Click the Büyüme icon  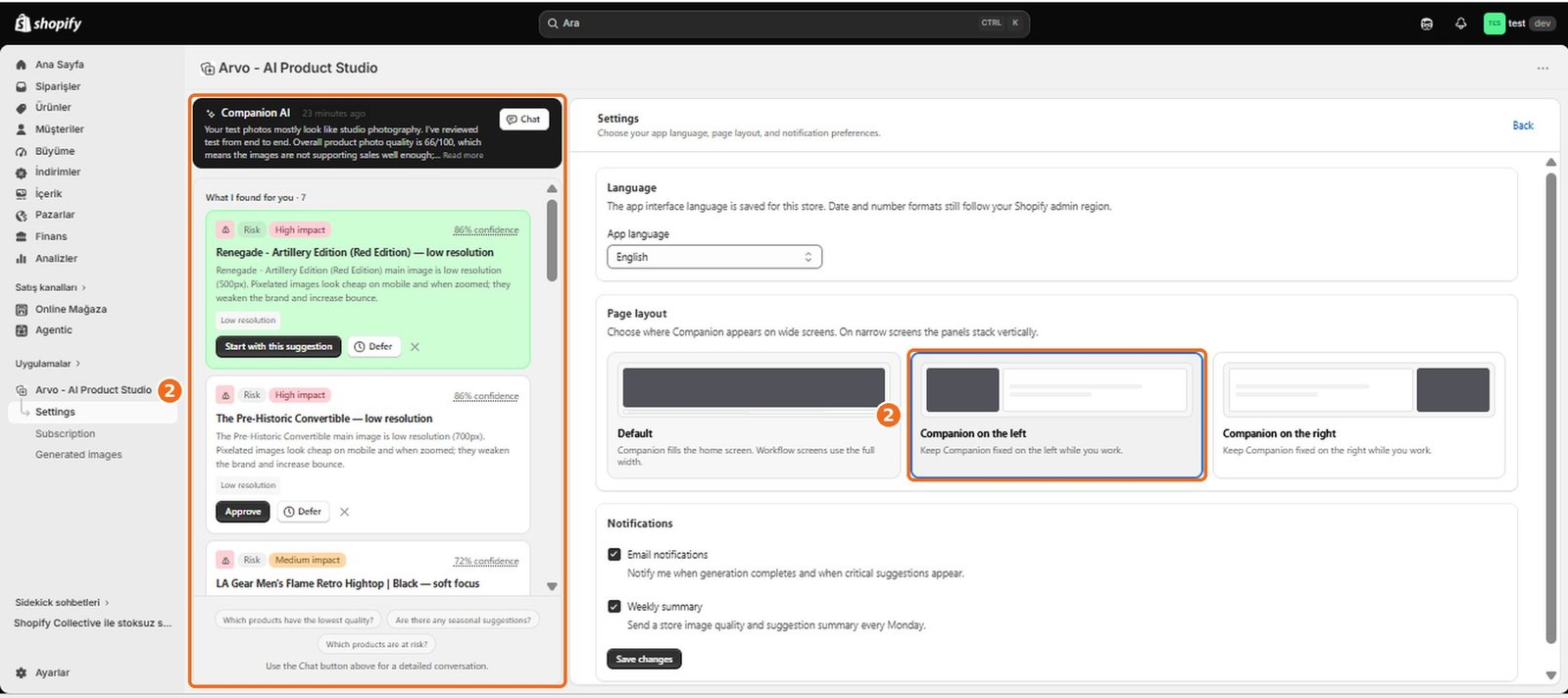[x=22, y=151]
